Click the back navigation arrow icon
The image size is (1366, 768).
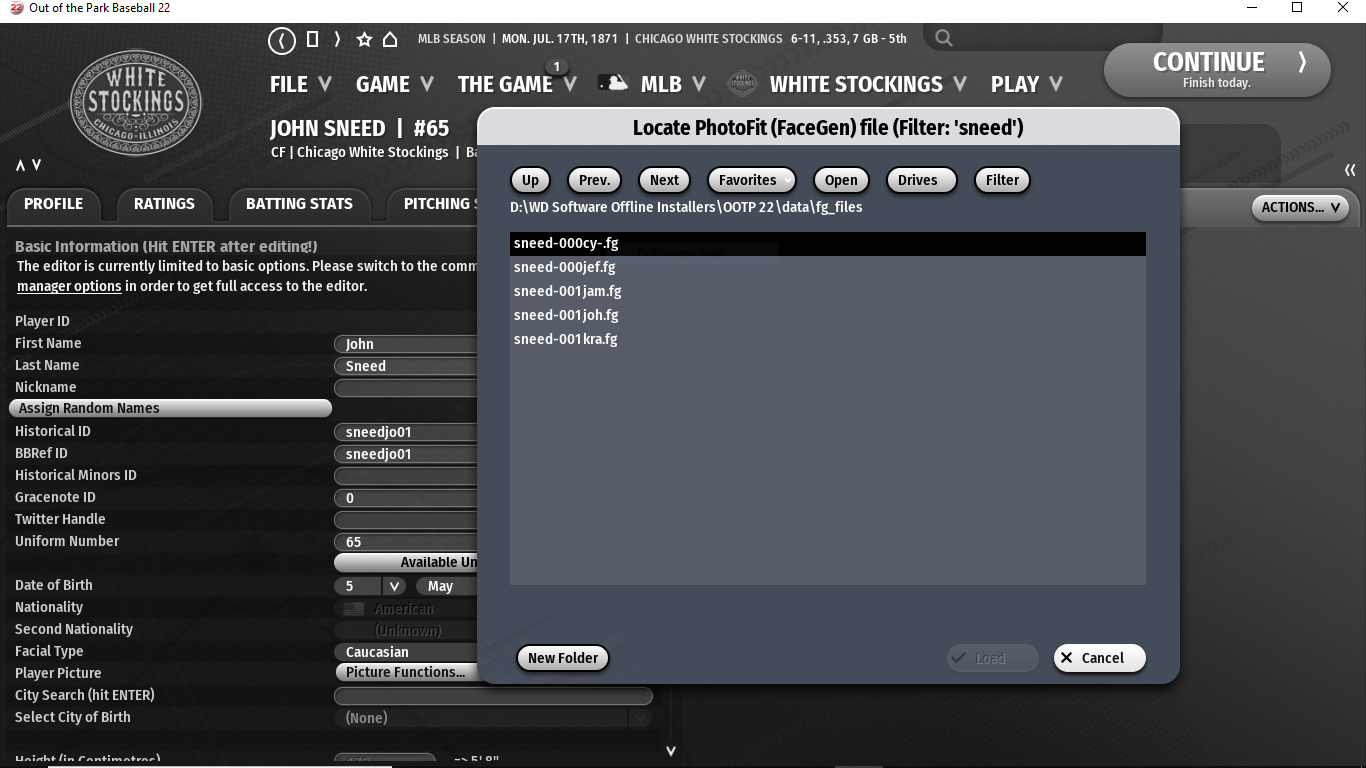[x=282, y=40]
